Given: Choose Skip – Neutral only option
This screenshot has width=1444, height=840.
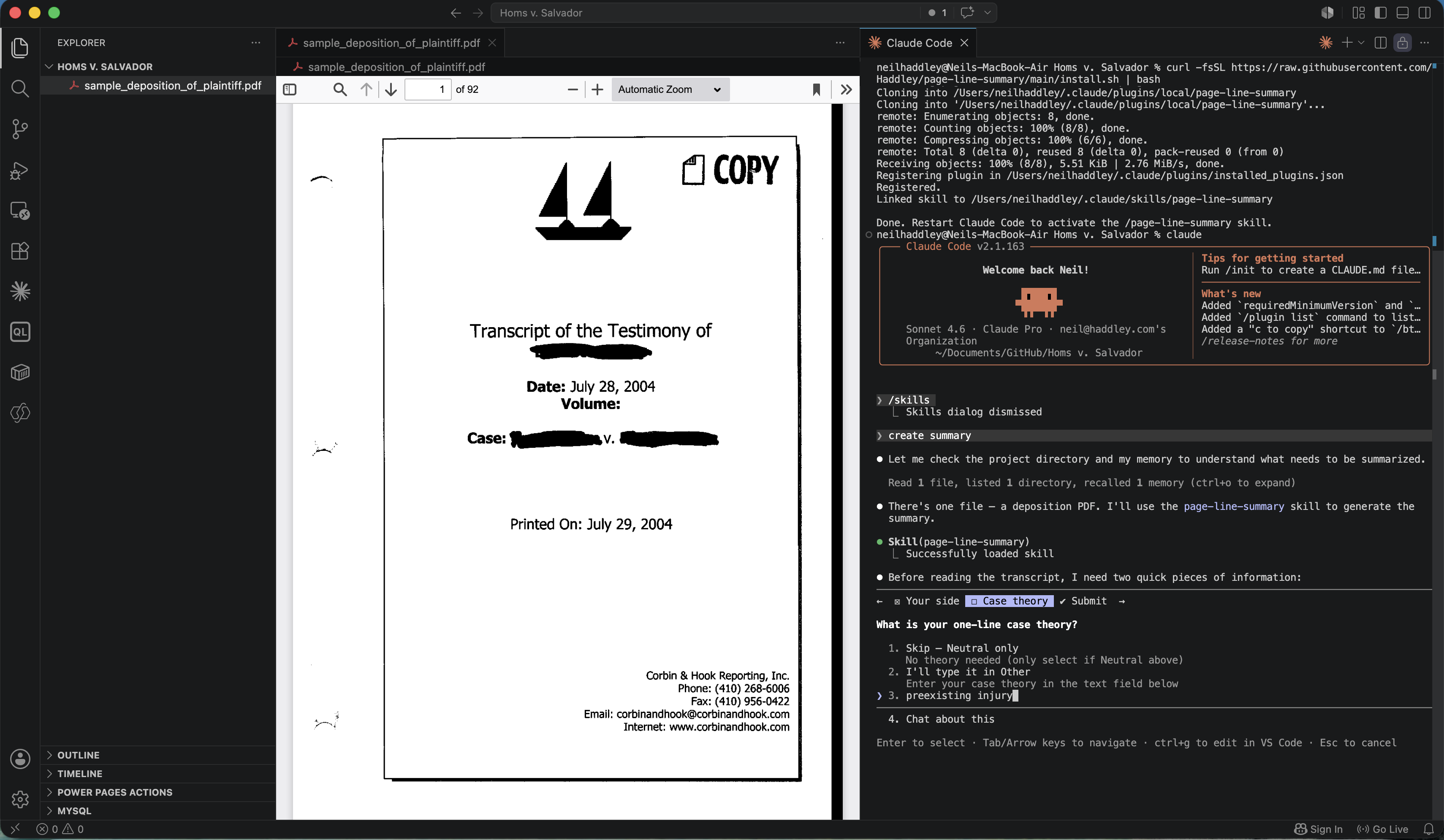Looking at the screenshot, I should tap(961, 648).
